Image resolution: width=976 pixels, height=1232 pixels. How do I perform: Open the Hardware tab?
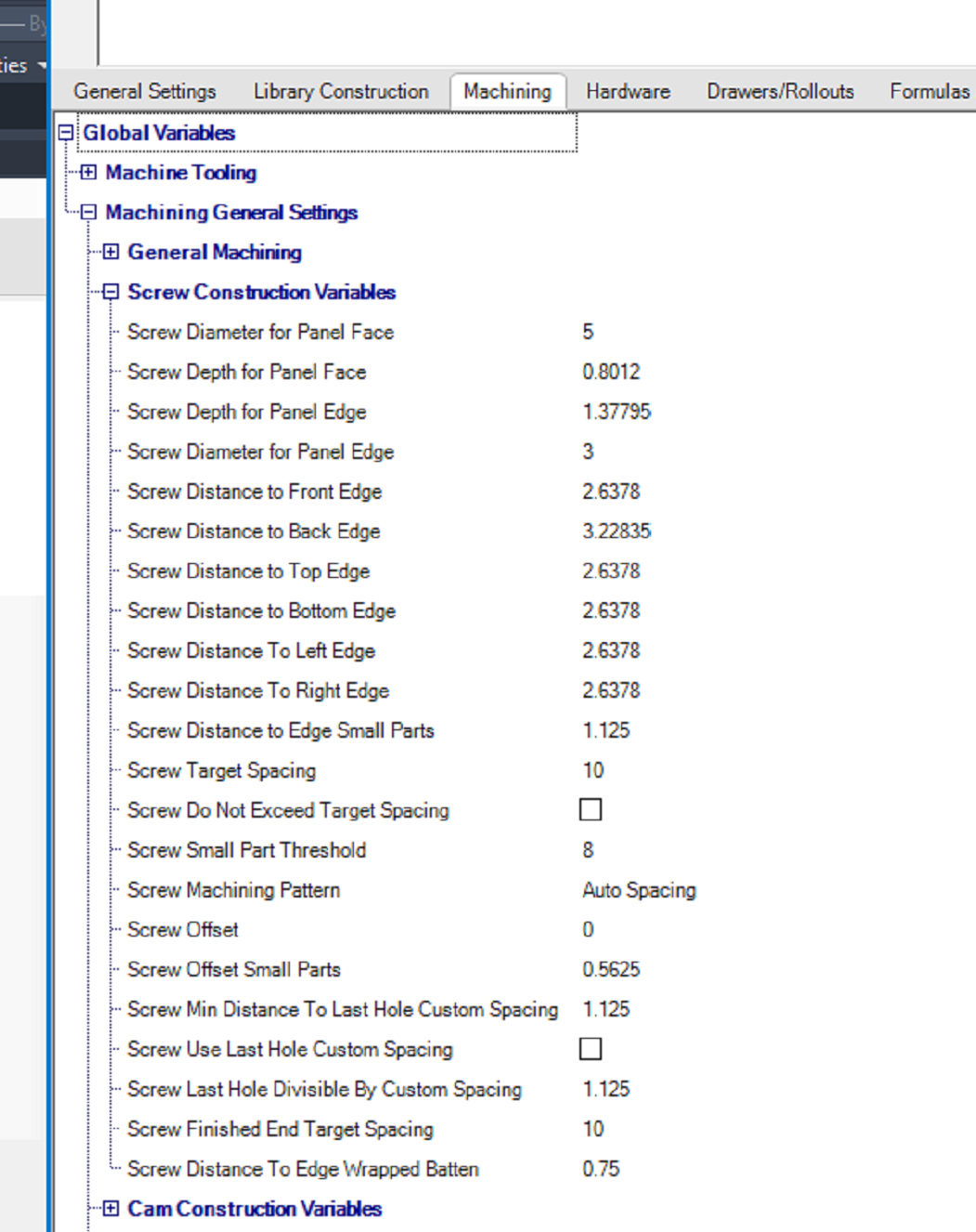pyautogui.click(x=628, y=91)
